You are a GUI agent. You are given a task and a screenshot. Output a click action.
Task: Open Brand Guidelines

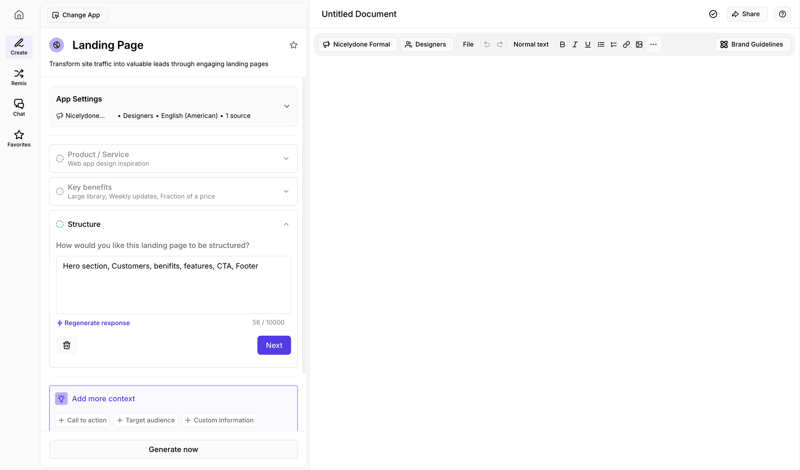click(x=753, y=44)
